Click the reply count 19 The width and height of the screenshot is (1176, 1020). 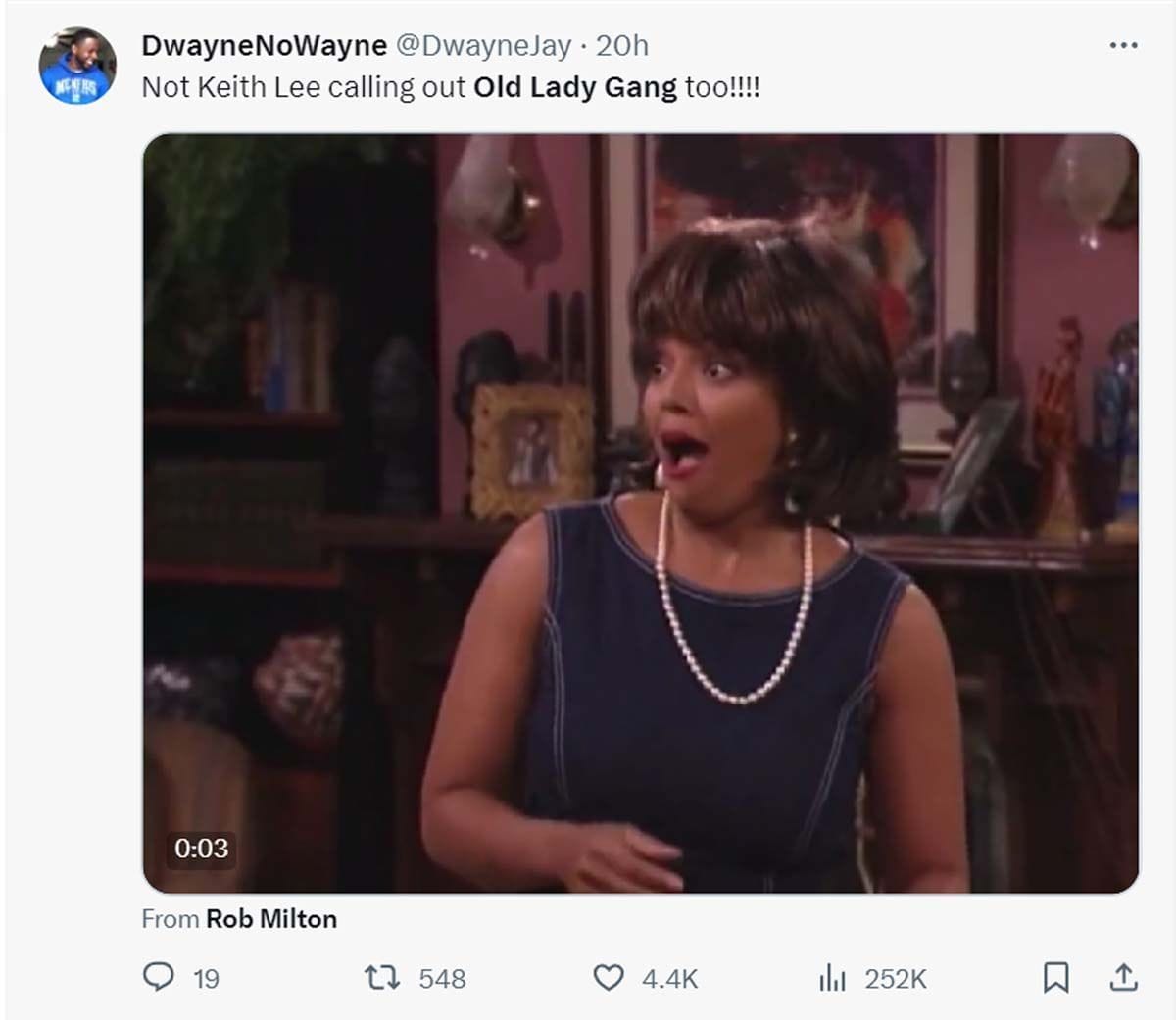point(206,979)
